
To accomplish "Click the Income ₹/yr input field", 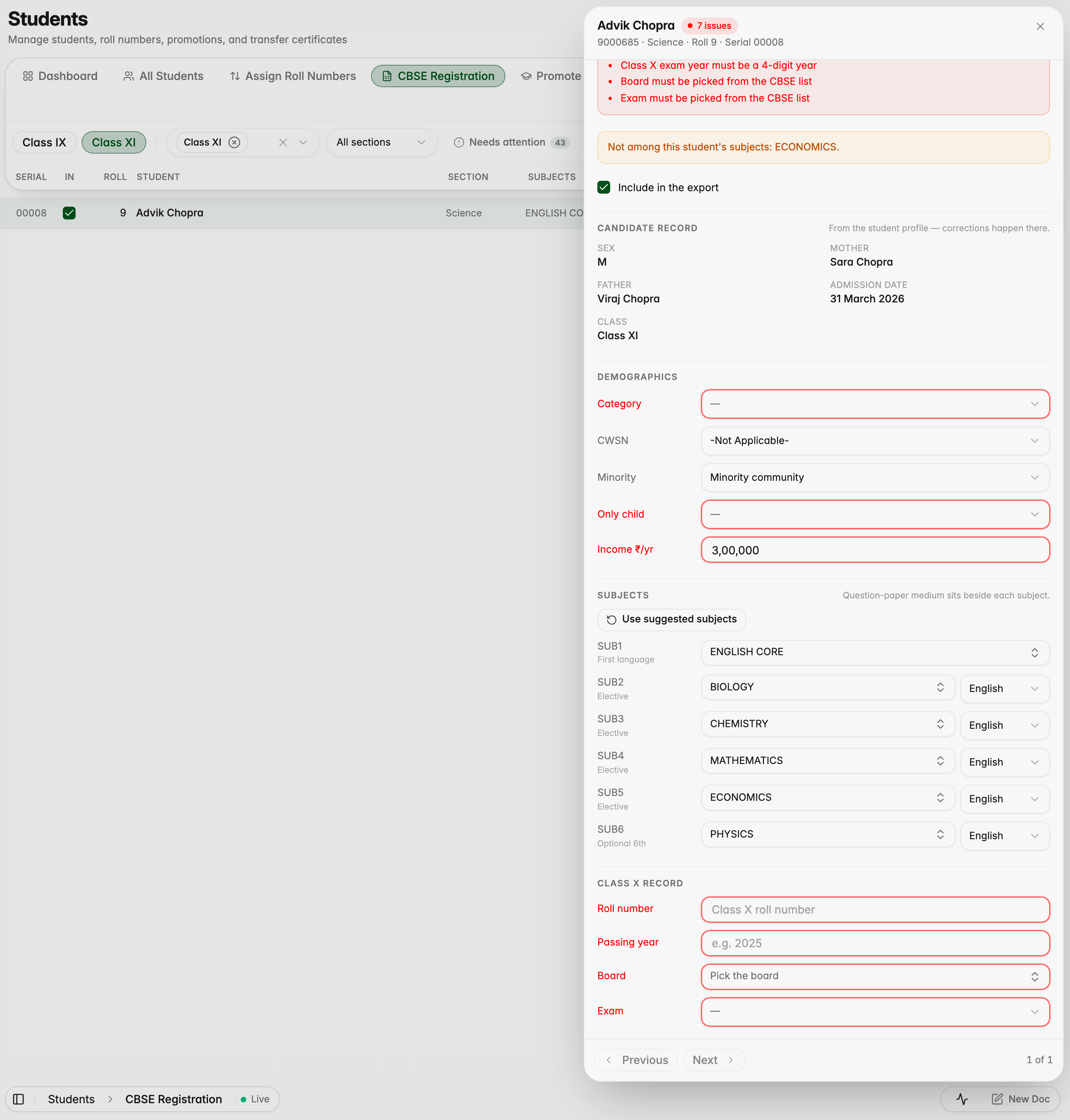I will pos(875,550).
